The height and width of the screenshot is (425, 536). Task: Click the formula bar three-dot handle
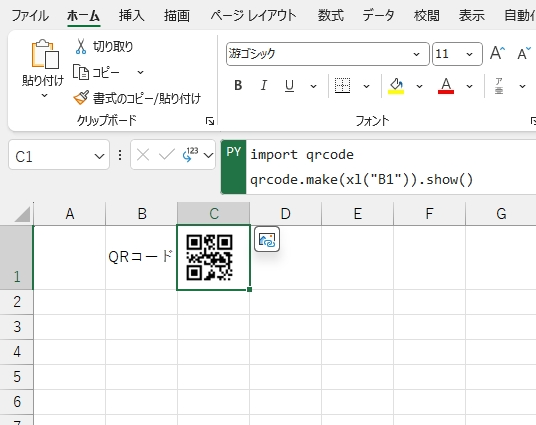click(120, 155)
